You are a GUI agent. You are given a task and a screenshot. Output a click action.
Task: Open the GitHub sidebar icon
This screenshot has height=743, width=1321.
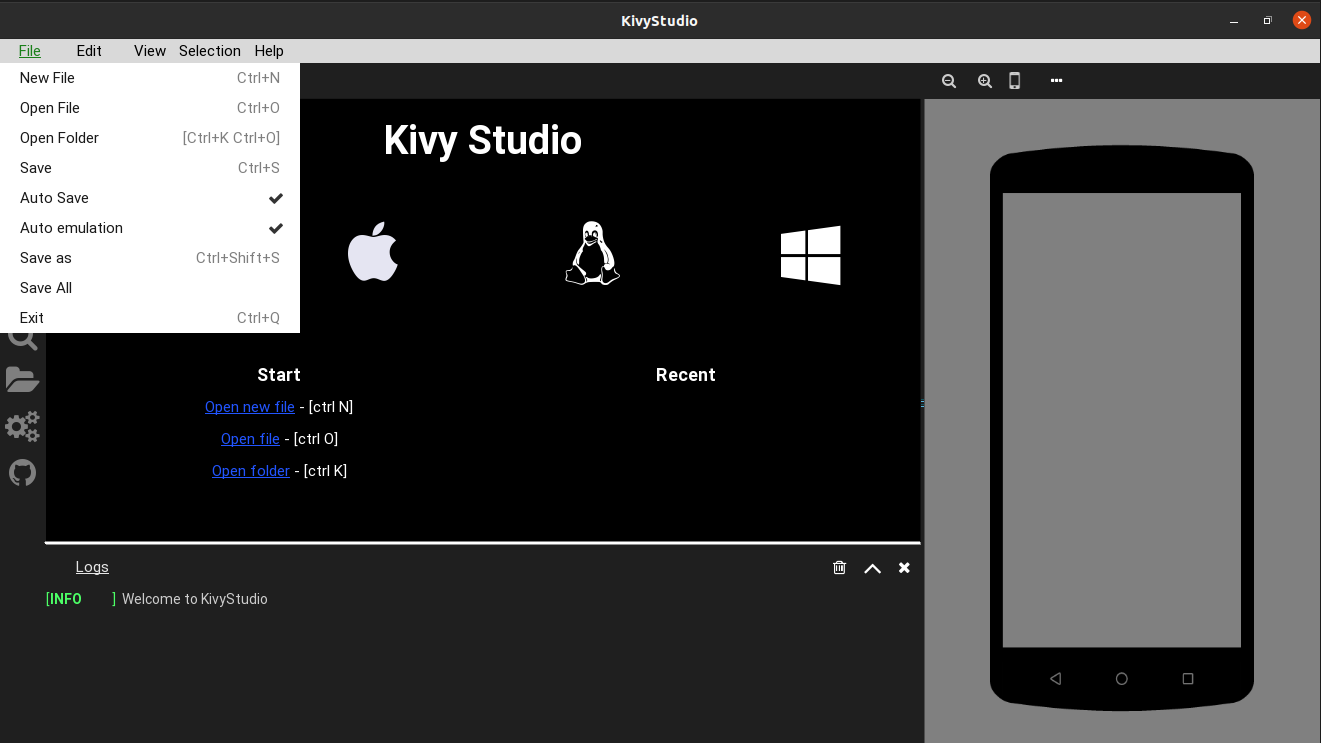pyautogui.click(x=22, y=472)
